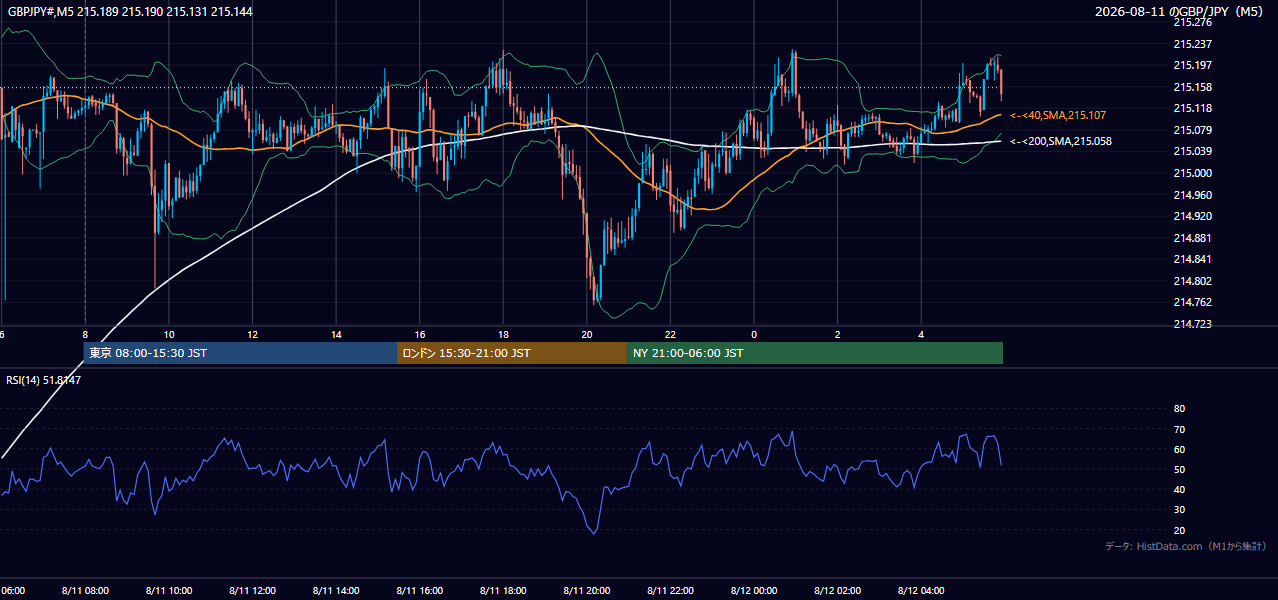This screenshot has width=1278, height=600.
Task: Click the '2026-08-11 のGBP/JPY（M5）' chart title
Action: [1181, 11]
